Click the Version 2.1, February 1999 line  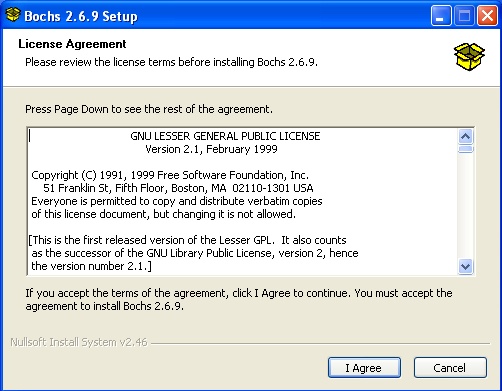(x=211, y=149)
